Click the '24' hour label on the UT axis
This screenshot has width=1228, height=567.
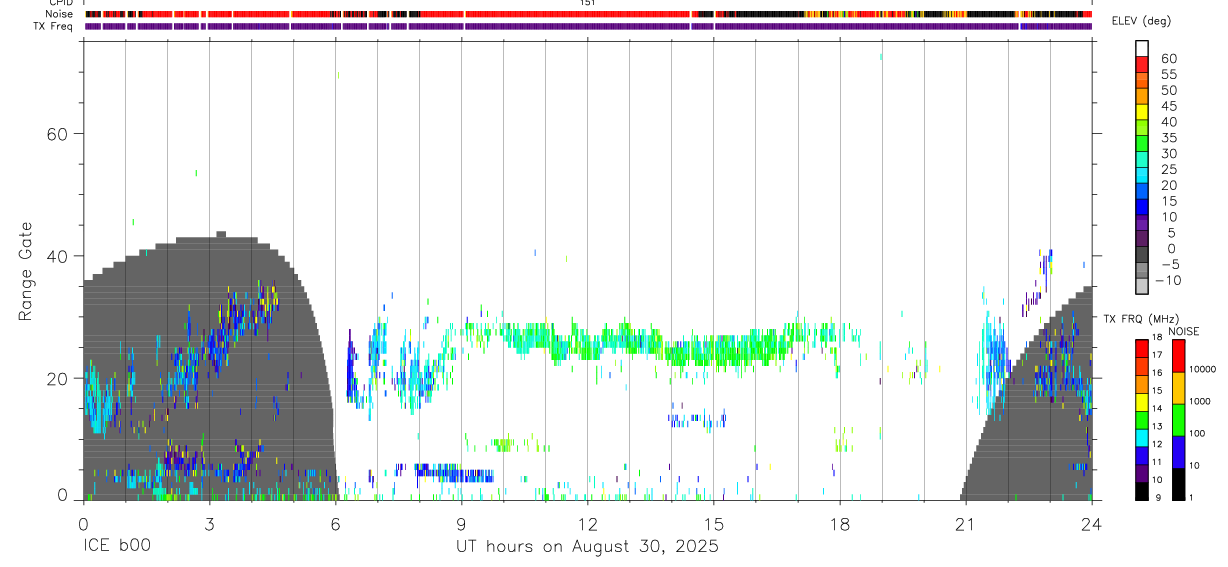1092,524
